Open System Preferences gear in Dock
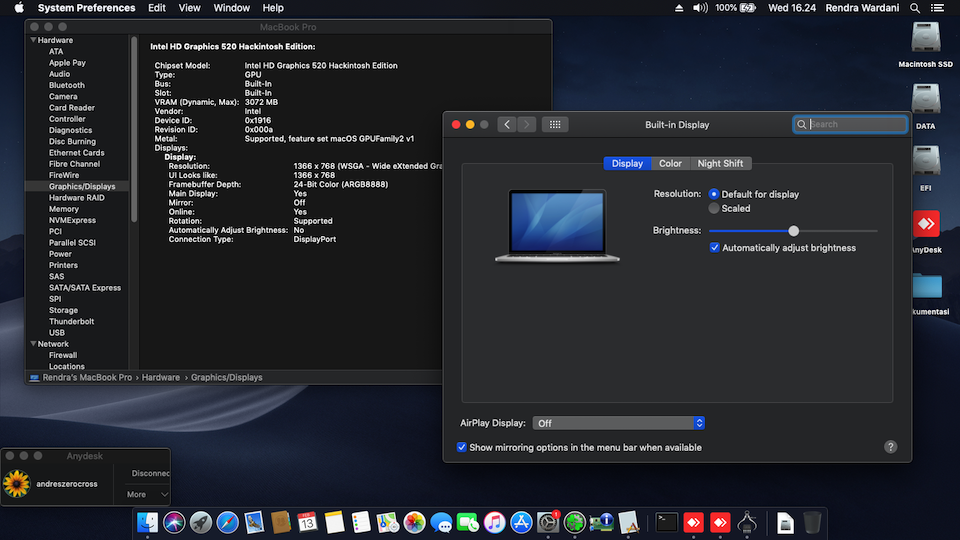This screenshot has width=960, height=540. pyautogui.click(x=548, y=522)
